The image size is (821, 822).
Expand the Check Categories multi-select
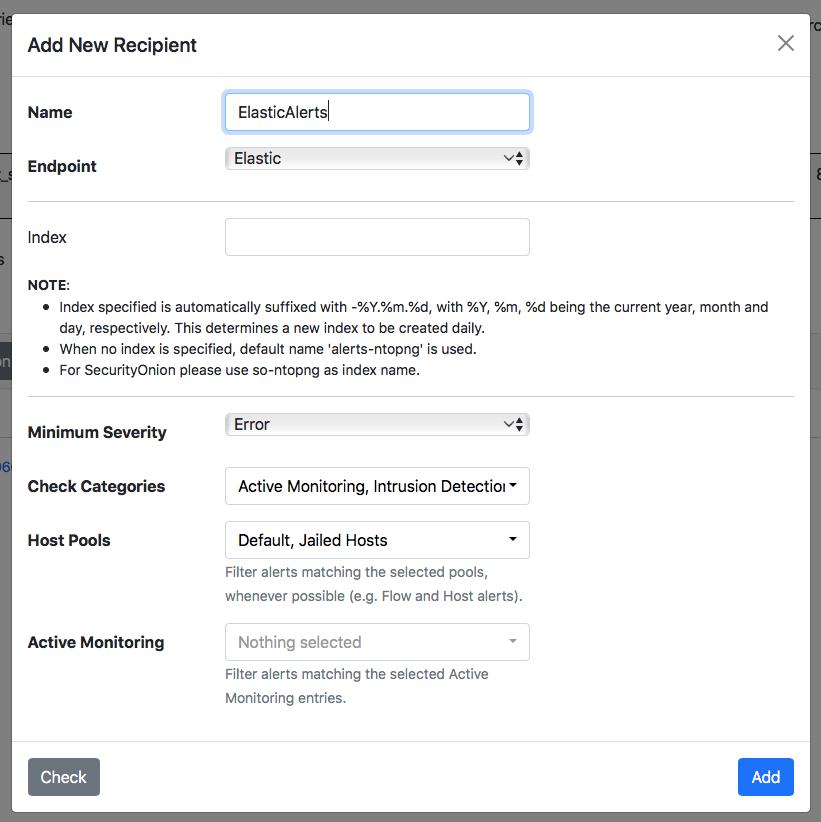pyautogui.click(x=377, y=486)
